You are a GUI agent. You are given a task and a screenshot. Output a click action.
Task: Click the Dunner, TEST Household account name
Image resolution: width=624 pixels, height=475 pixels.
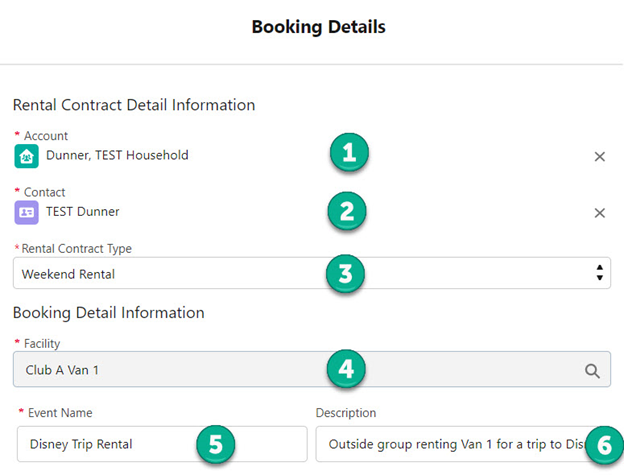[117, 155]
